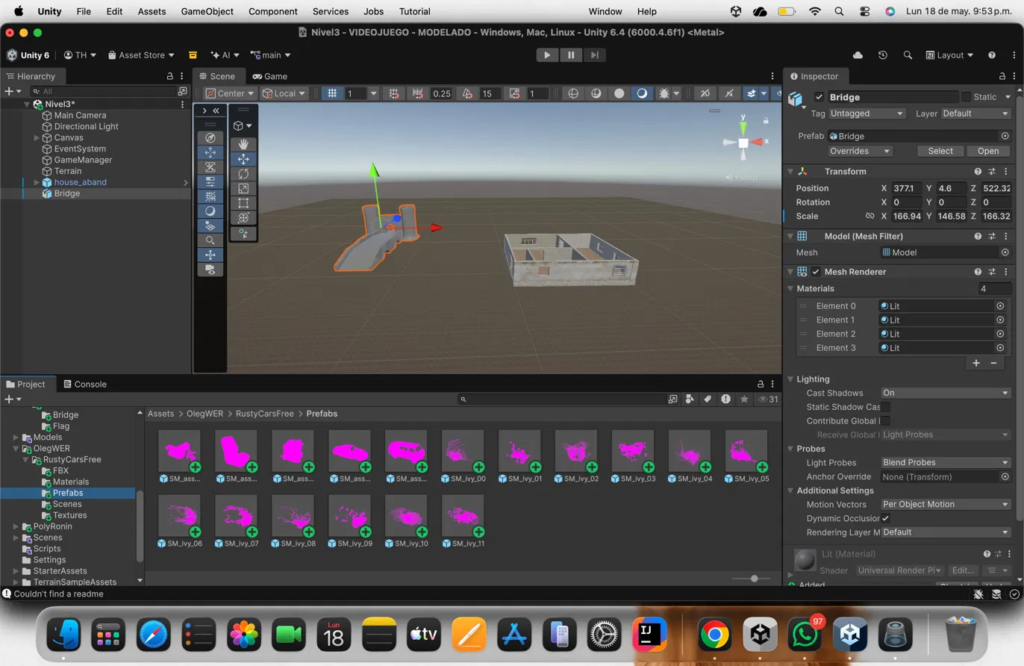Open Transform component help icon
The height and width of the screenshot is (666, 1024).
click(978, 171)
